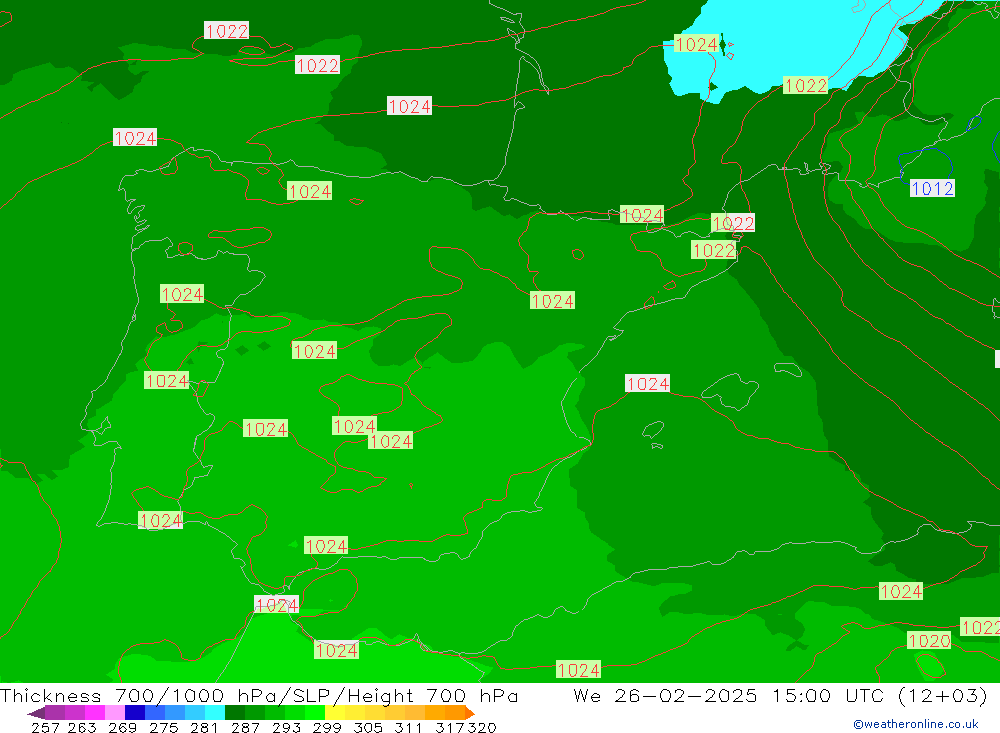
Task: Select the dark blue legend swatch
Action: tap(135, 713)
